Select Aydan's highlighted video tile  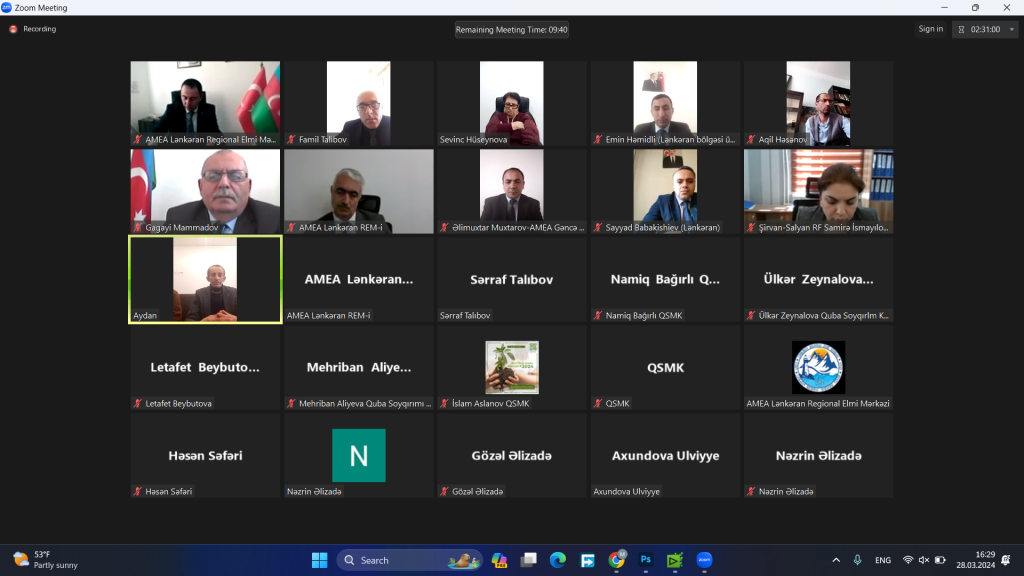[x=205, y=280]
